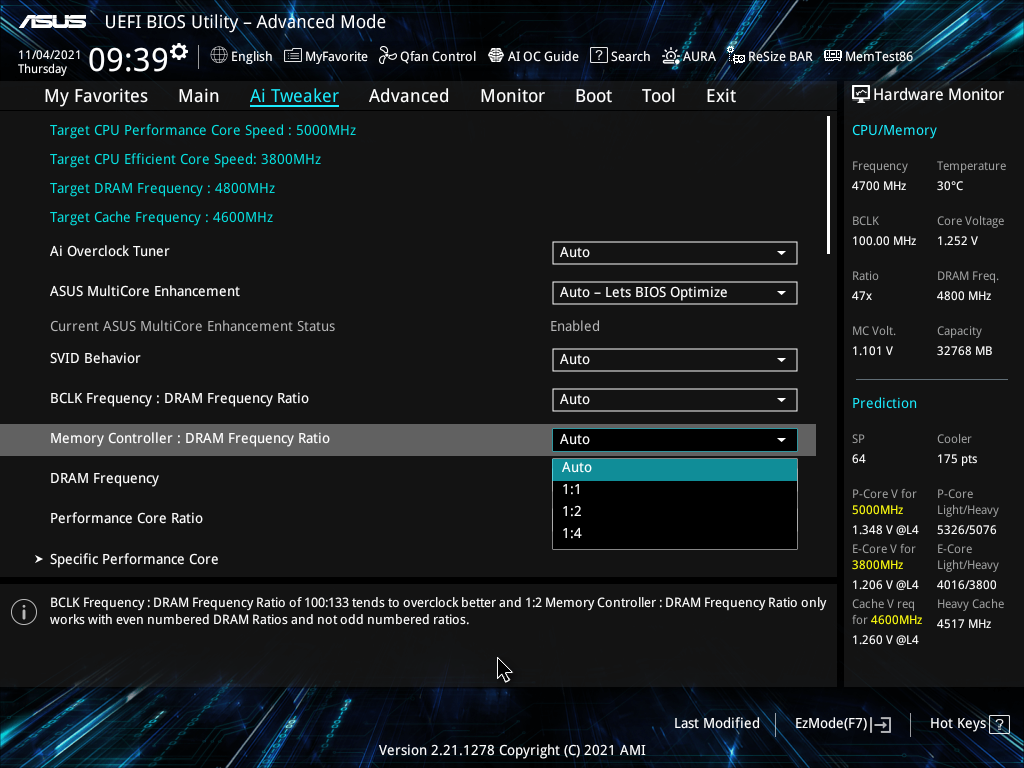This screenshot has width=1024, height=768.
Task: Open the Tool tab
Action: point(658,96)
